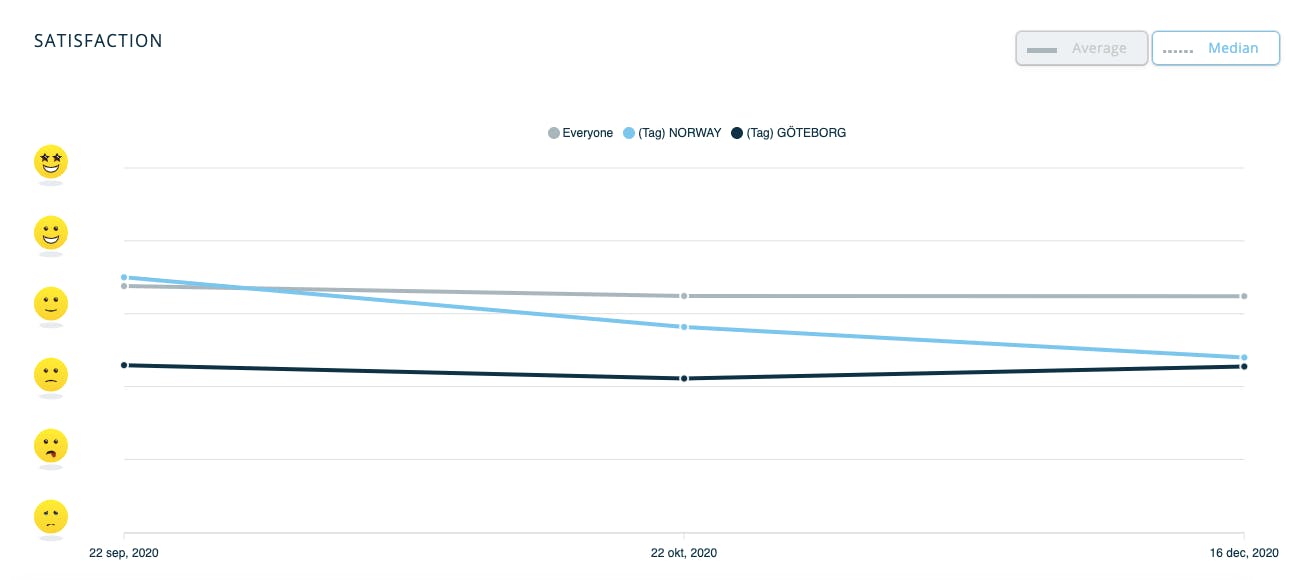Click the light blue NORWAY legend dot
1309x580 pixels.
click(629, 133)
